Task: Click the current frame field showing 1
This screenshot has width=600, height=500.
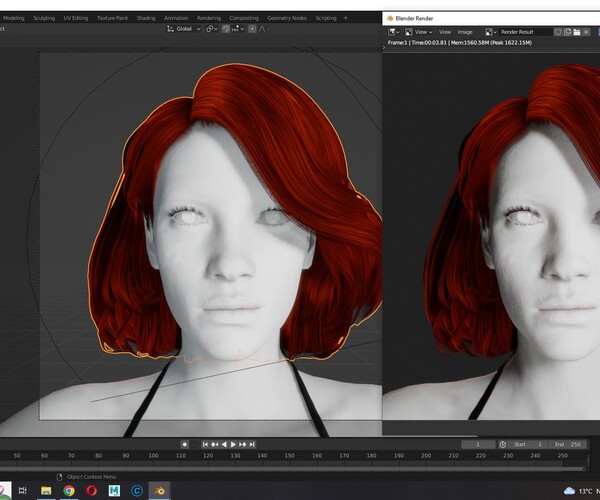Action: coord(478,445)
